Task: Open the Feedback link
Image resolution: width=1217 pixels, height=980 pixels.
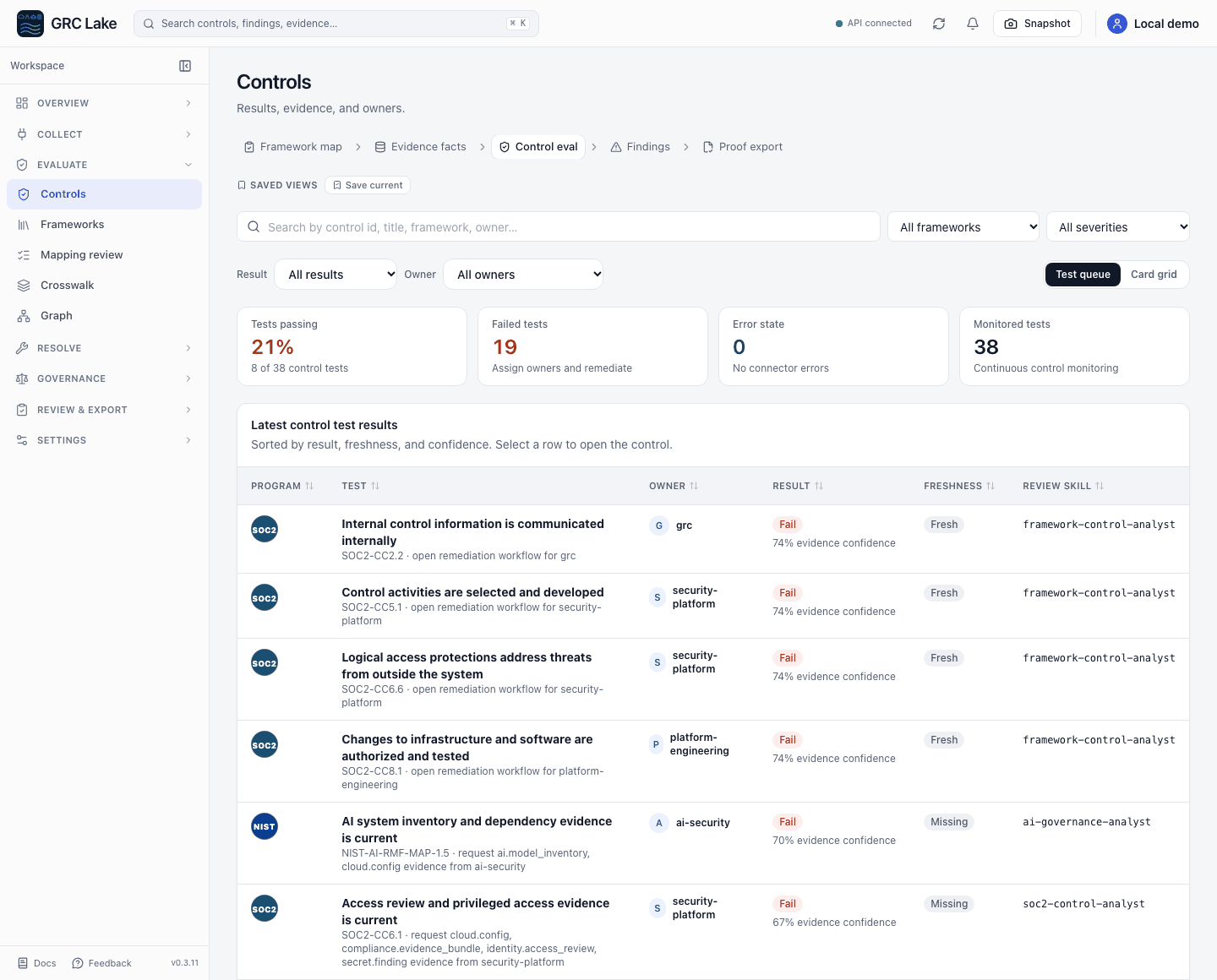Action: coord(101,963)
